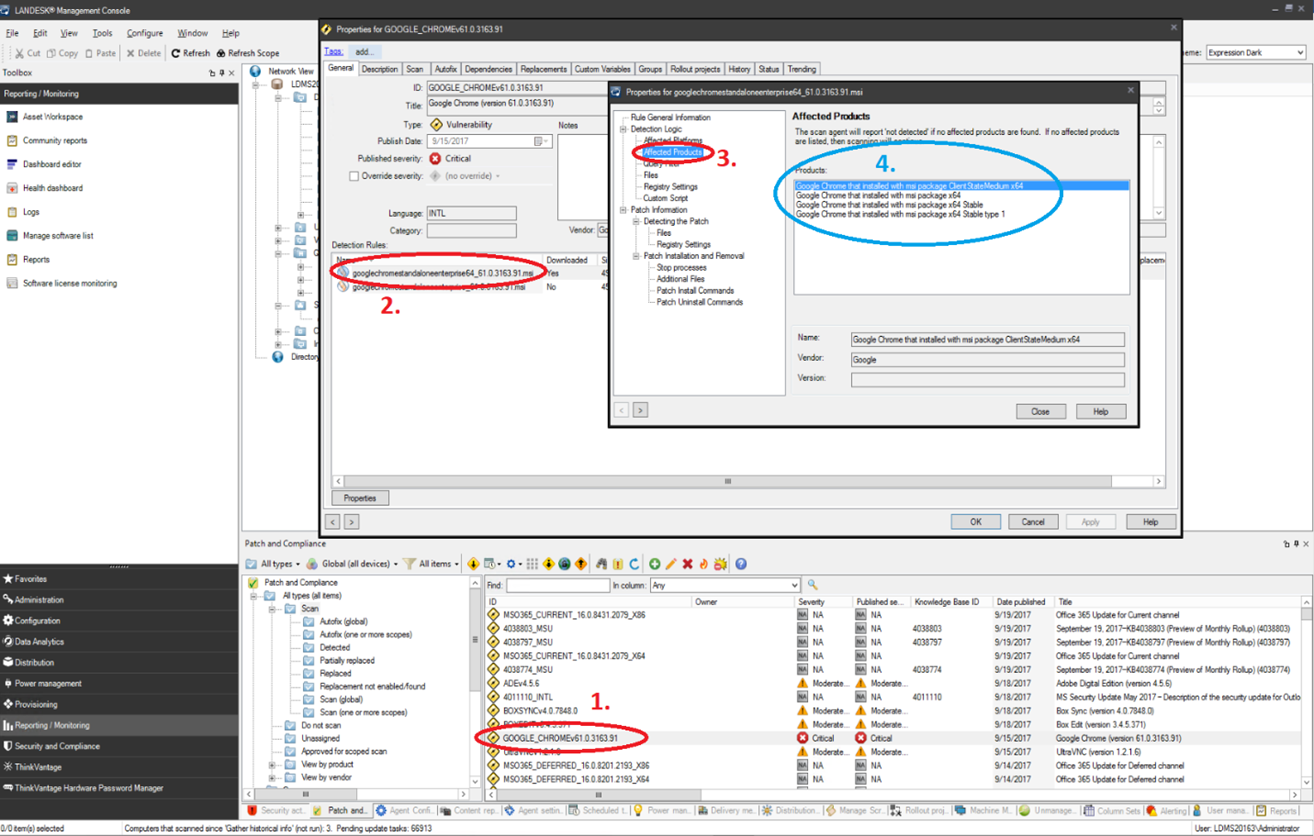This screenshot has height=836, width=1314.
Task: Open the blue question mark help icon
Action: click(740, 563)
